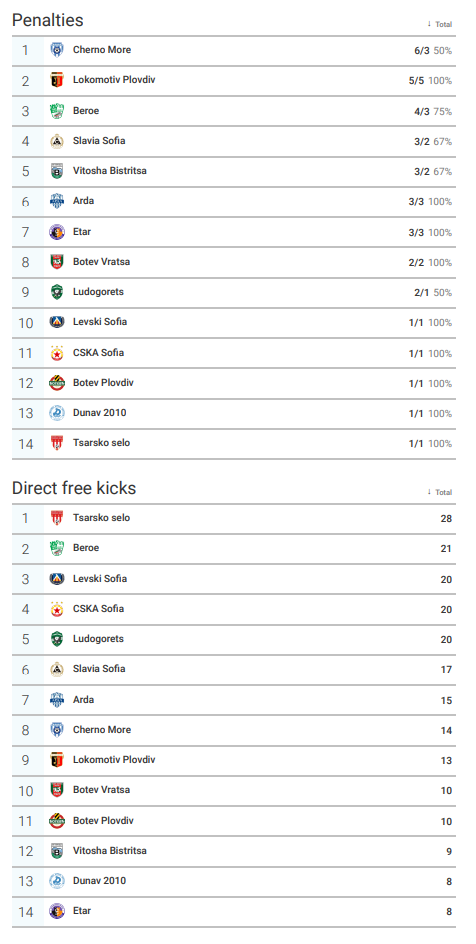Image resolution: width=476 pixels, height=944 pixels.
Task: Open Slavia Sofia link in Penalties table
Action: pos(99,140)
